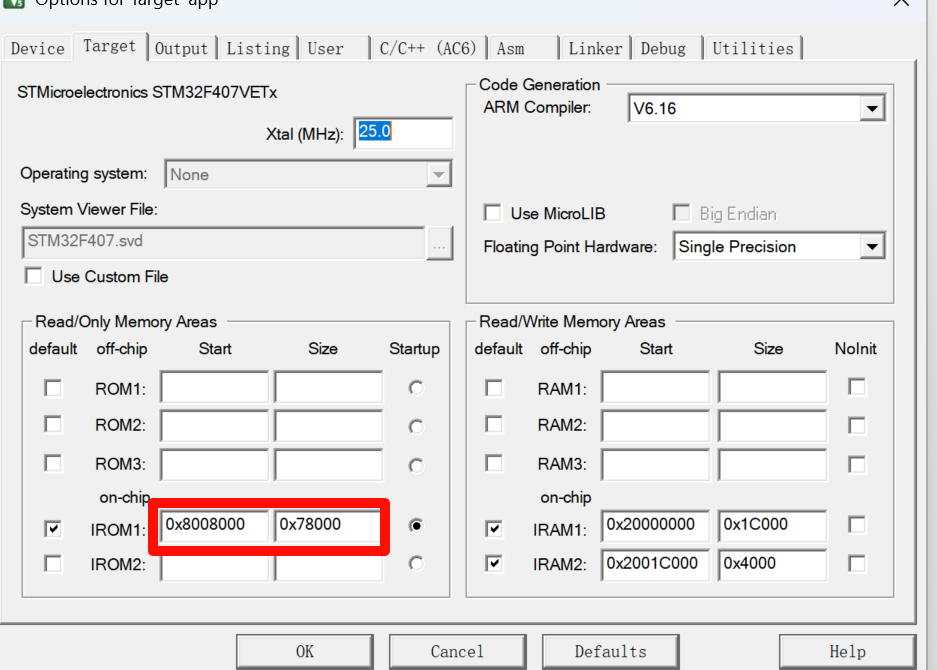Open the Operating system dropdown
937x670 pixels.
click(438, 175)
